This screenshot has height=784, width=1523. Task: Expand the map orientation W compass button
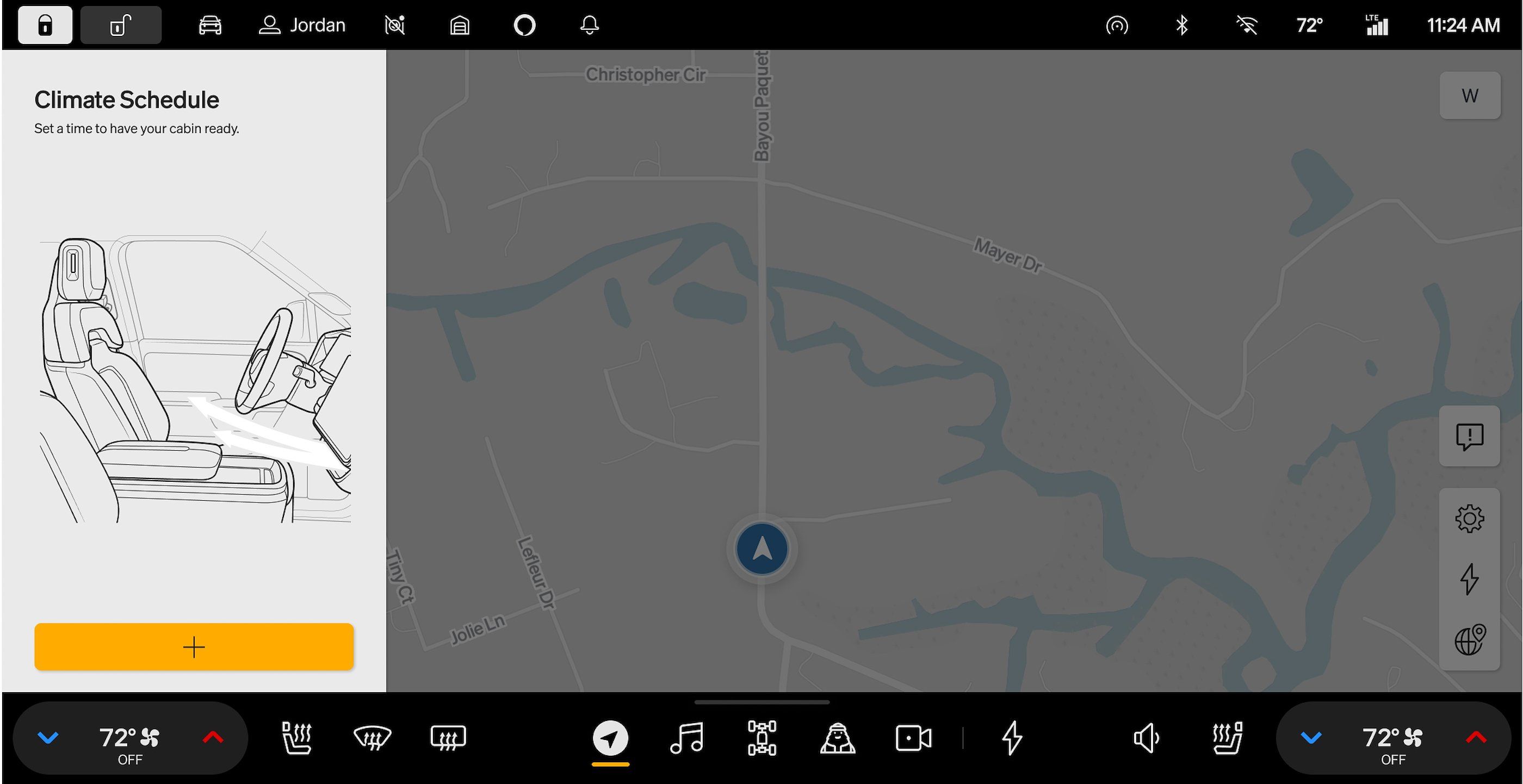point(1470,95)
